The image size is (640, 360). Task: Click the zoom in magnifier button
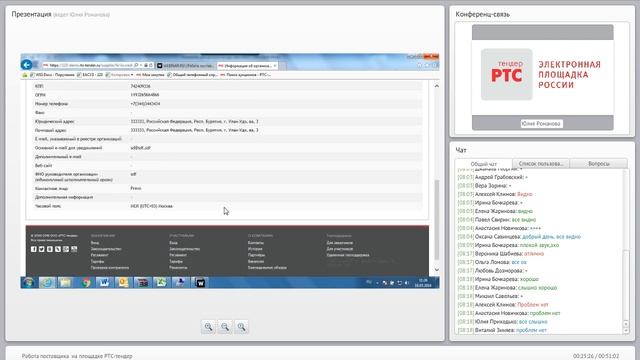click(208, 327)
